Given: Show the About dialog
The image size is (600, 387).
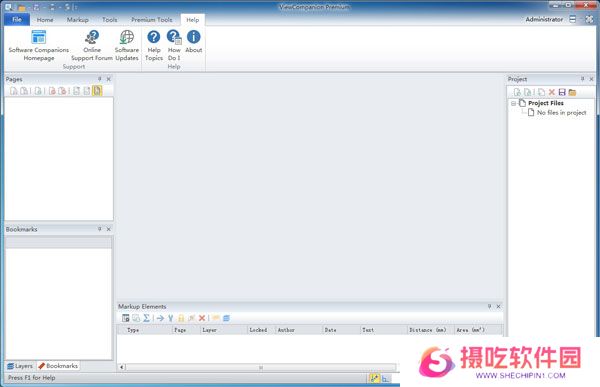Looking at the screenshot, I should pyautogui.click(x=194, y=42).
